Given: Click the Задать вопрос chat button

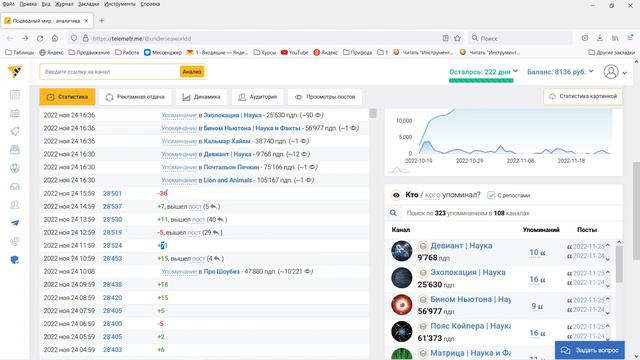Looking at the screenshot, I should coord(590,350).
